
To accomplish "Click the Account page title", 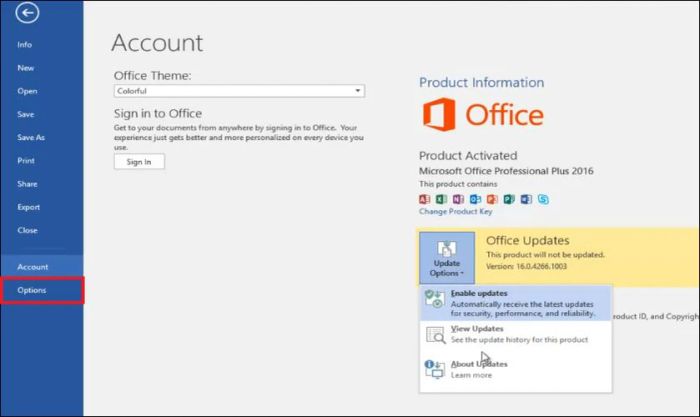I will coord(157,43).
